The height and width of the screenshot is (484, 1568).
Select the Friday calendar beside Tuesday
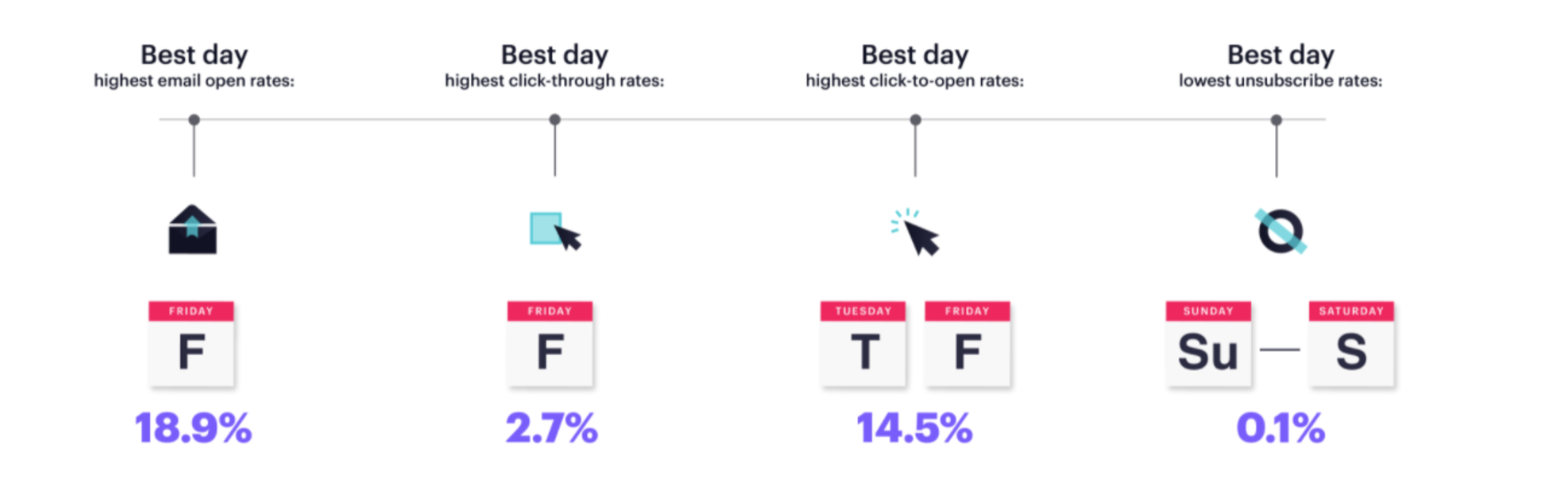(x=967, y=344)
